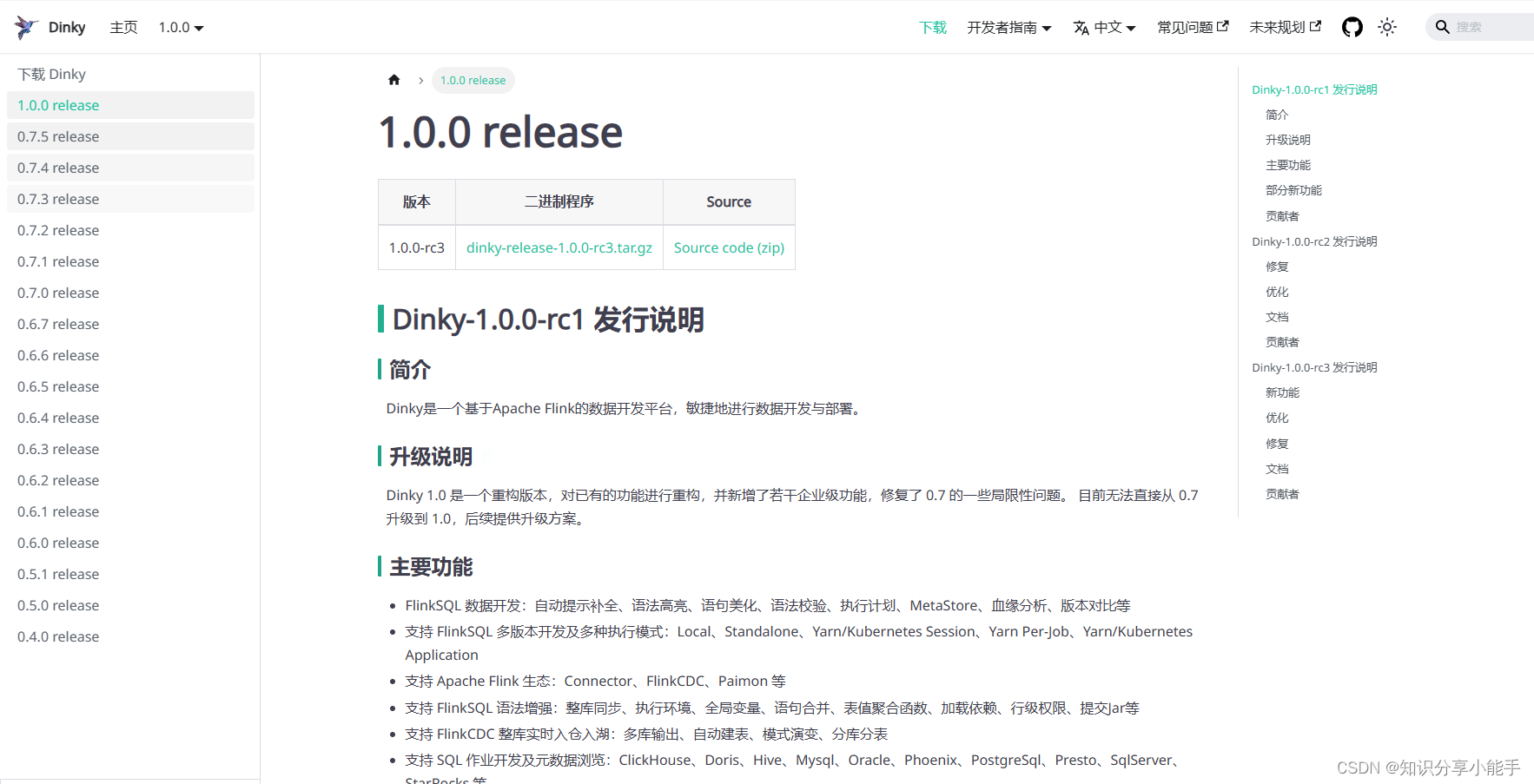Click the 1.0.0 release breadcrumb
The width and height of the screenshot is (1534, 784).
point(473,80)
